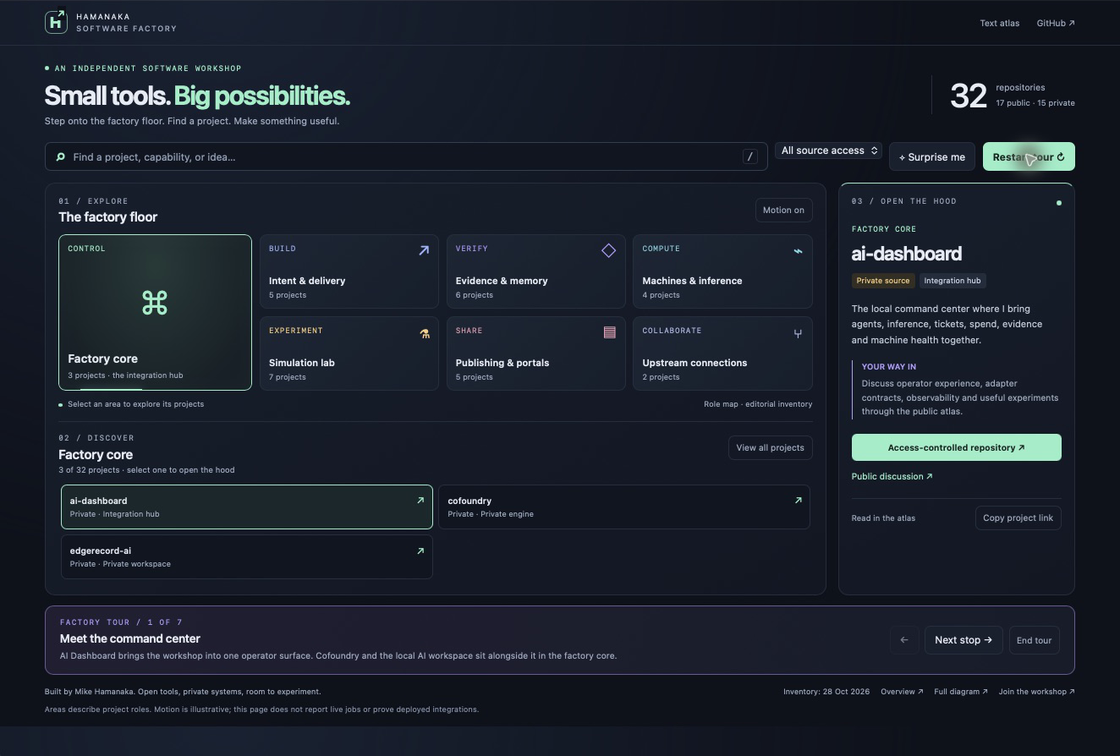Select the edgerecord-ai project row

[x=246, y=557]
